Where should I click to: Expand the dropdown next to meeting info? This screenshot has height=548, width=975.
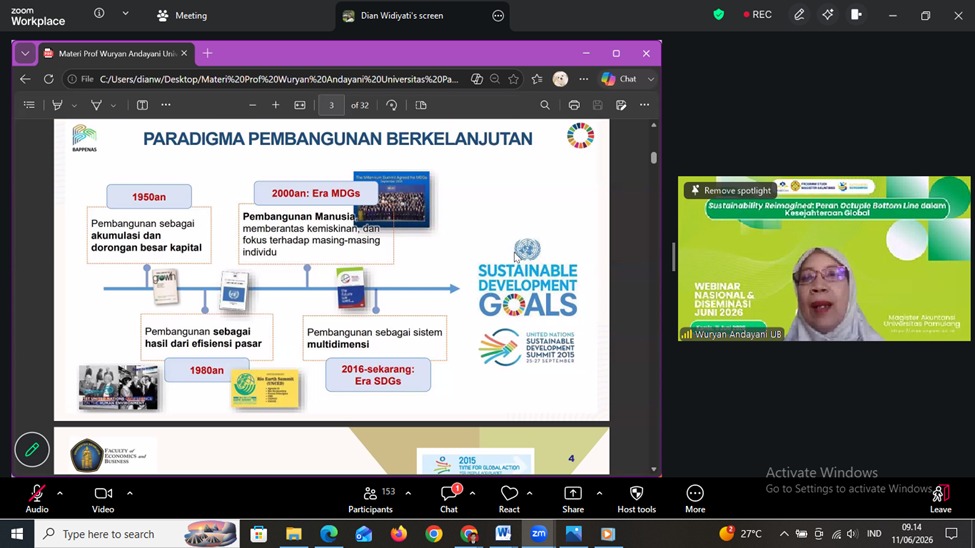pos(125,13)
